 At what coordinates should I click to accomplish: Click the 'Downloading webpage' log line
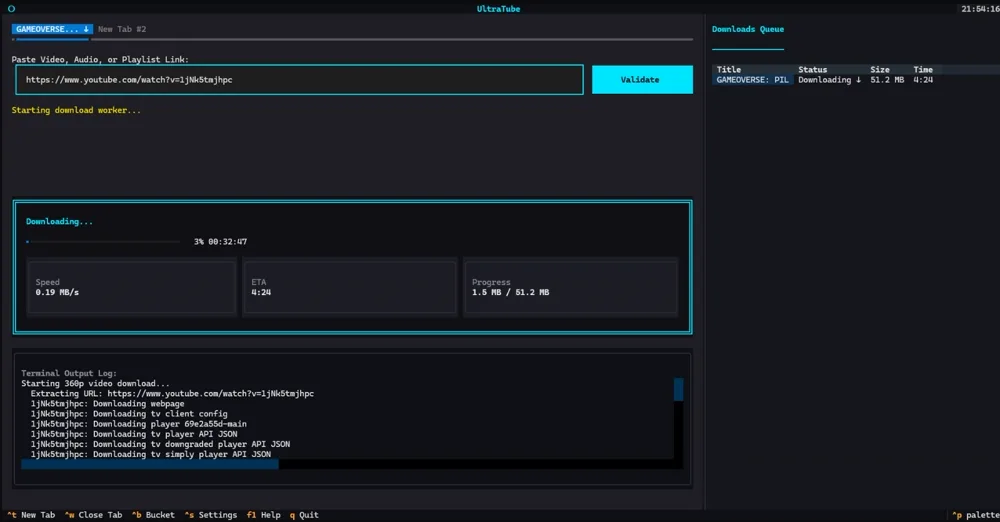click(107, 404)
